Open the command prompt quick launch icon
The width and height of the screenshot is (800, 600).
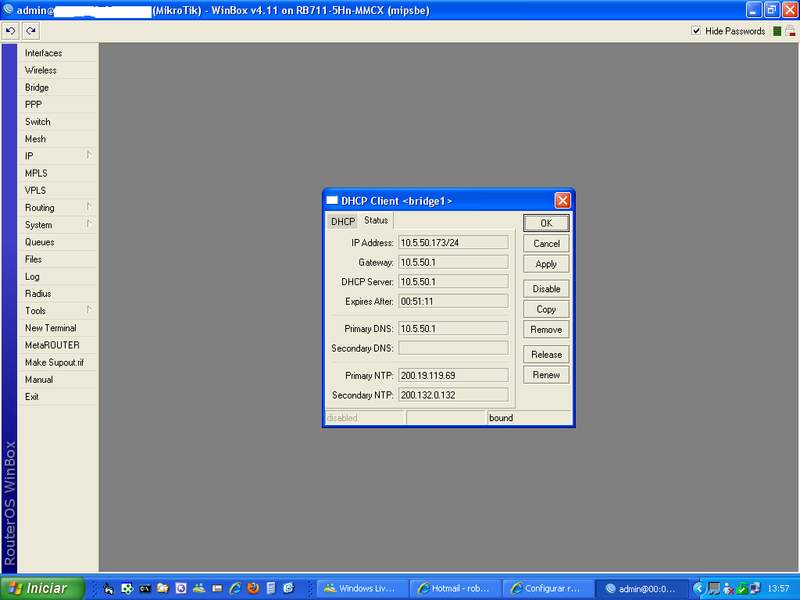(145, 588)
